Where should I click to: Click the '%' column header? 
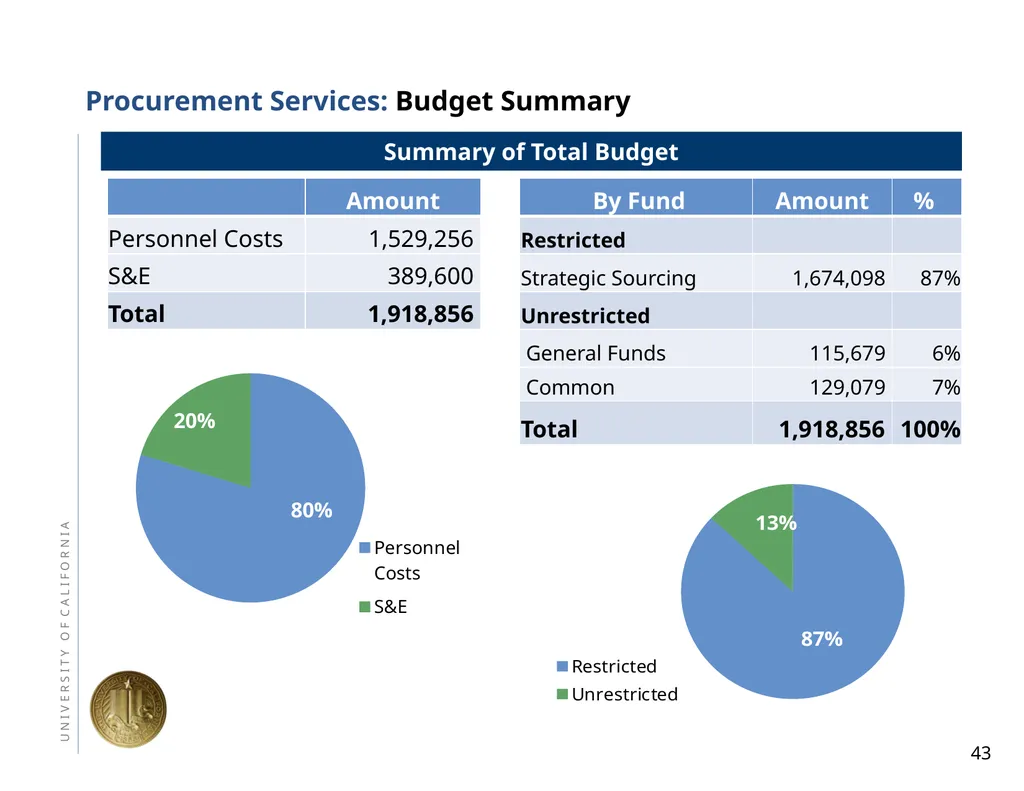click(x=923, y=200)
